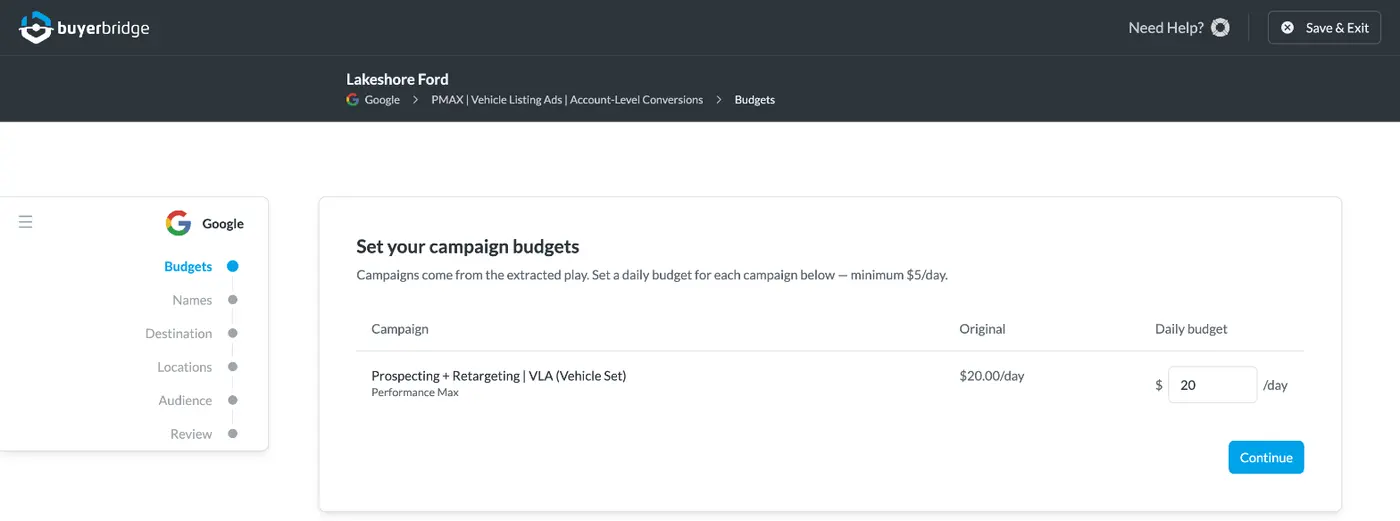
Task: Go to the Names step
Action: pyautogui.click(x=192, y=300)
